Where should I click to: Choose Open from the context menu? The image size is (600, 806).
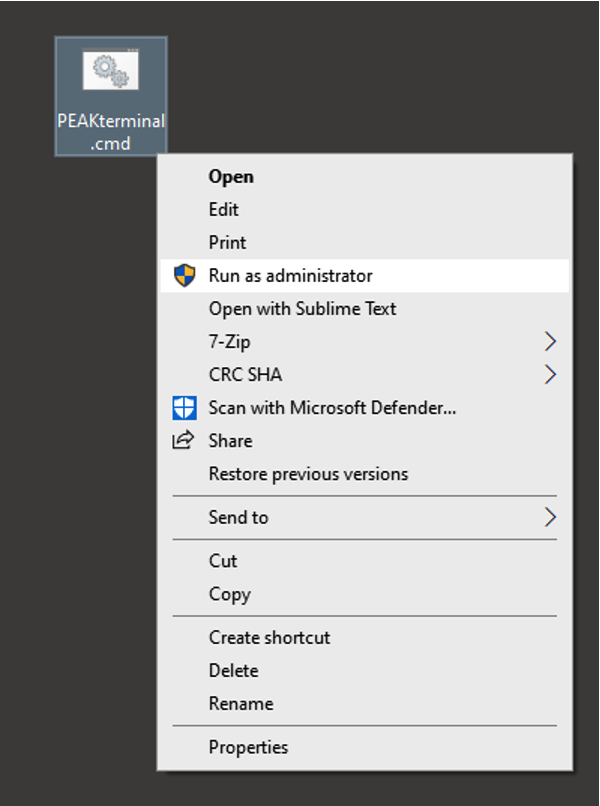pos(231,177)
